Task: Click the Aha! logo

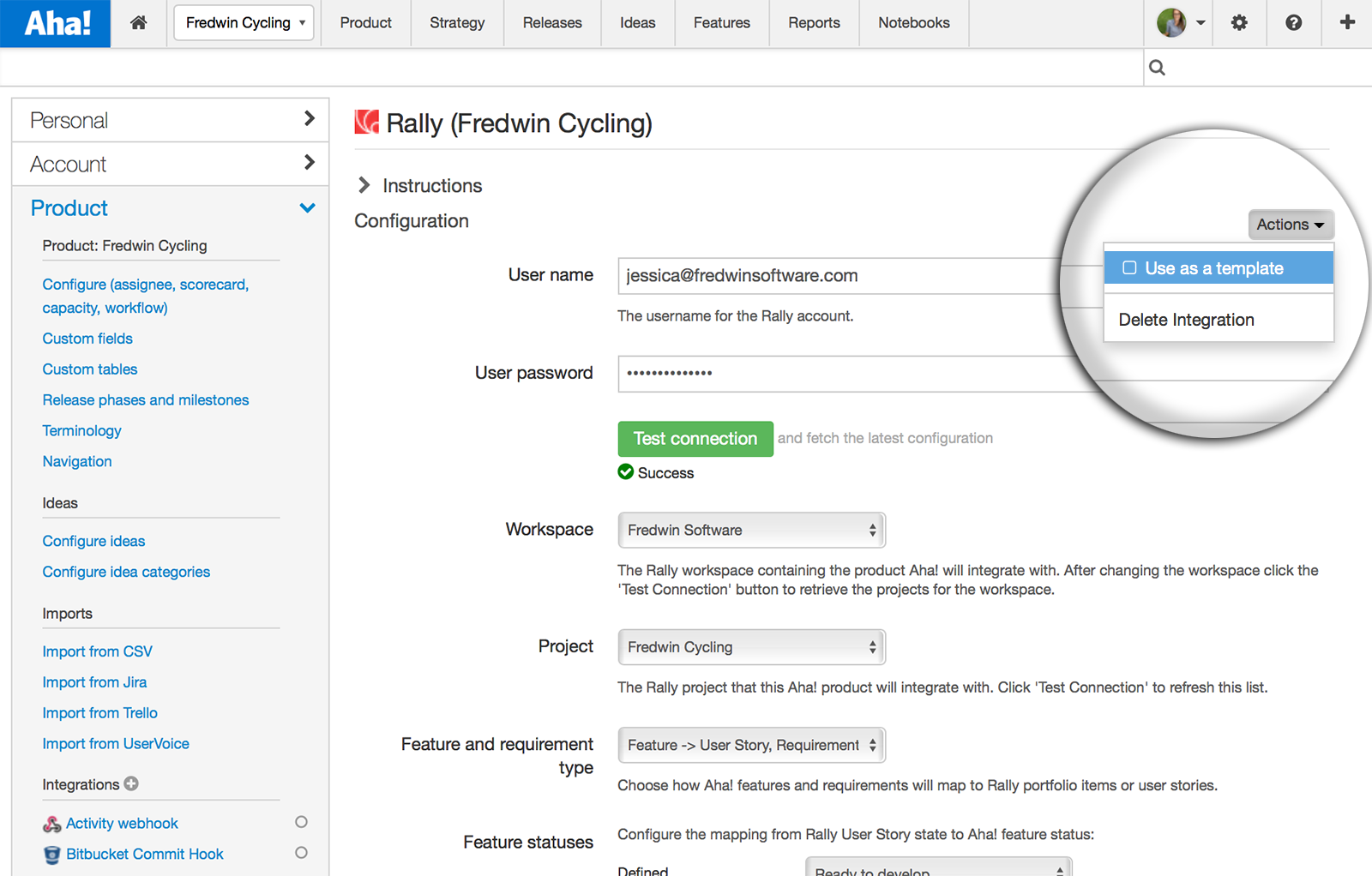Action: (56, 23)
